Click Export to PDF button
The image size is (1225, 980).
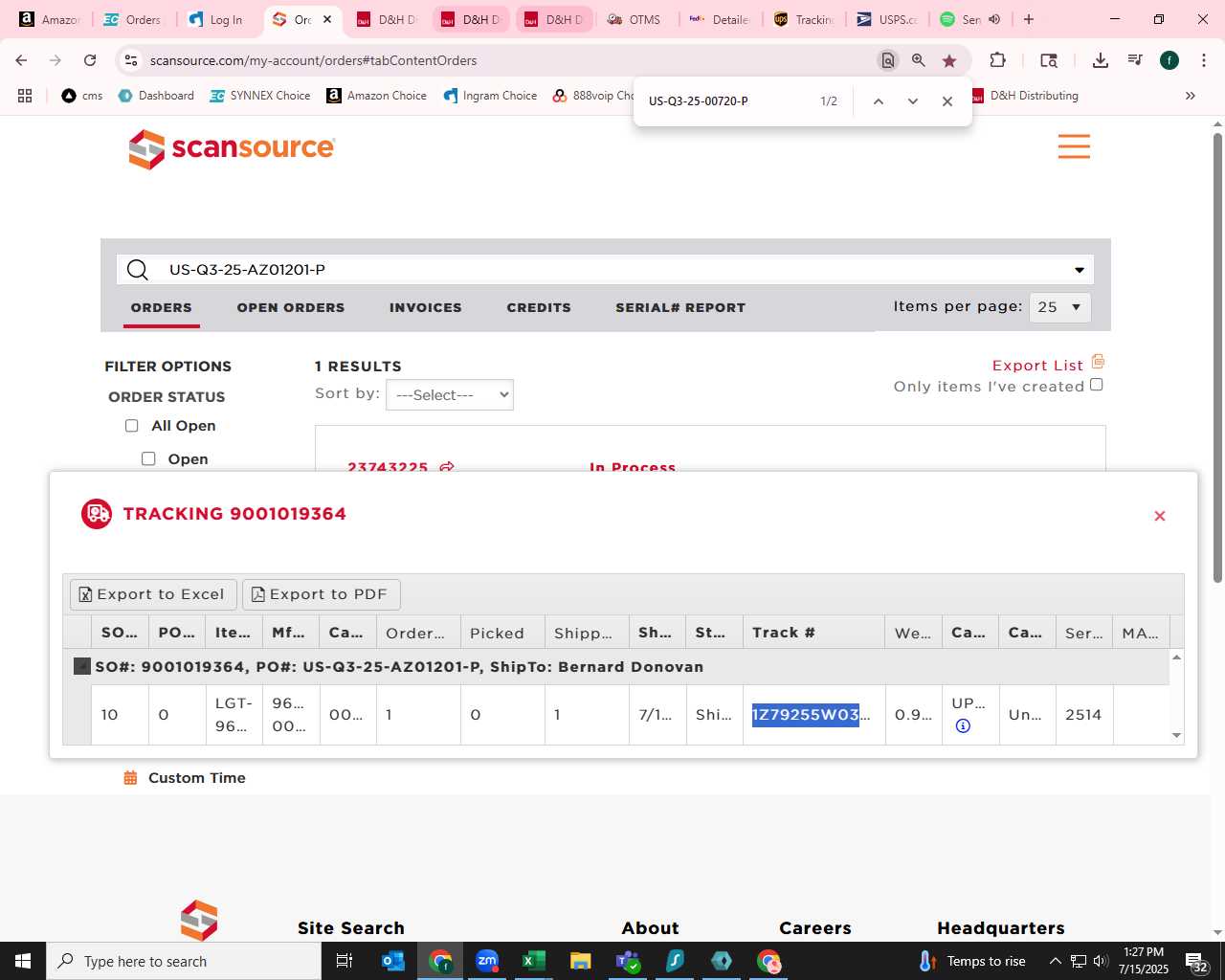click(x=321, y=594)
